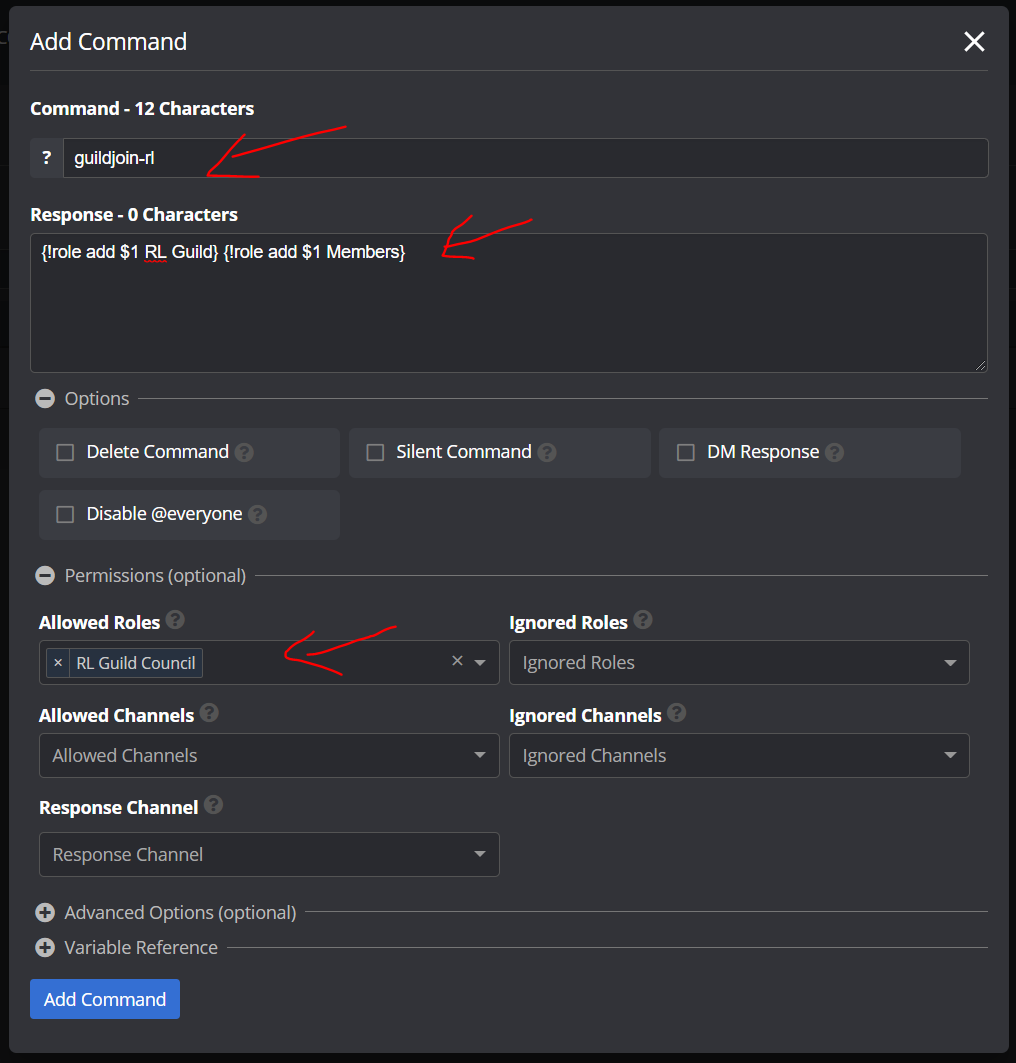Enable the Delete Command checkbox
1016x1063 pixels.
[65, 452]
